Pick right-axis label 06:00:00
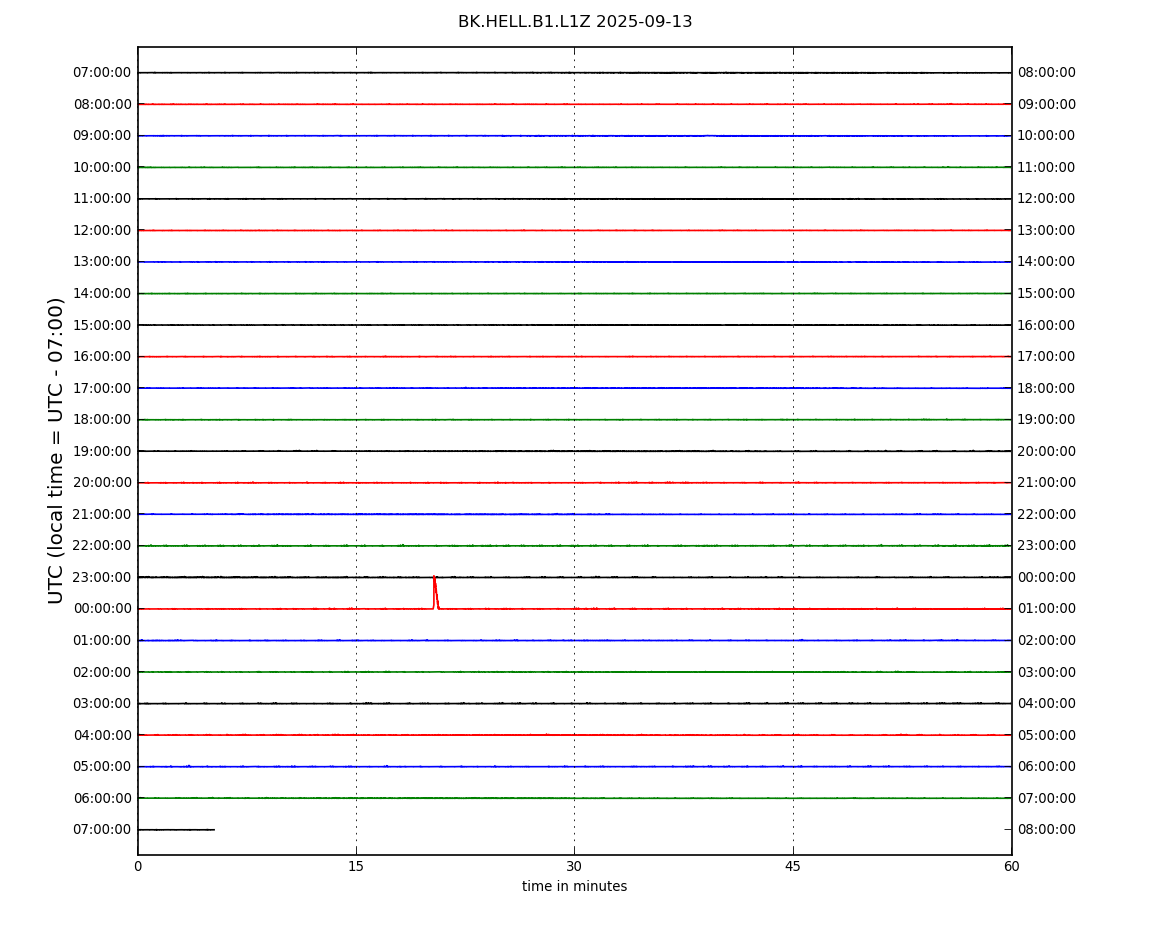Viewport: 1150px width, 950px height. tap(1047, 767)
